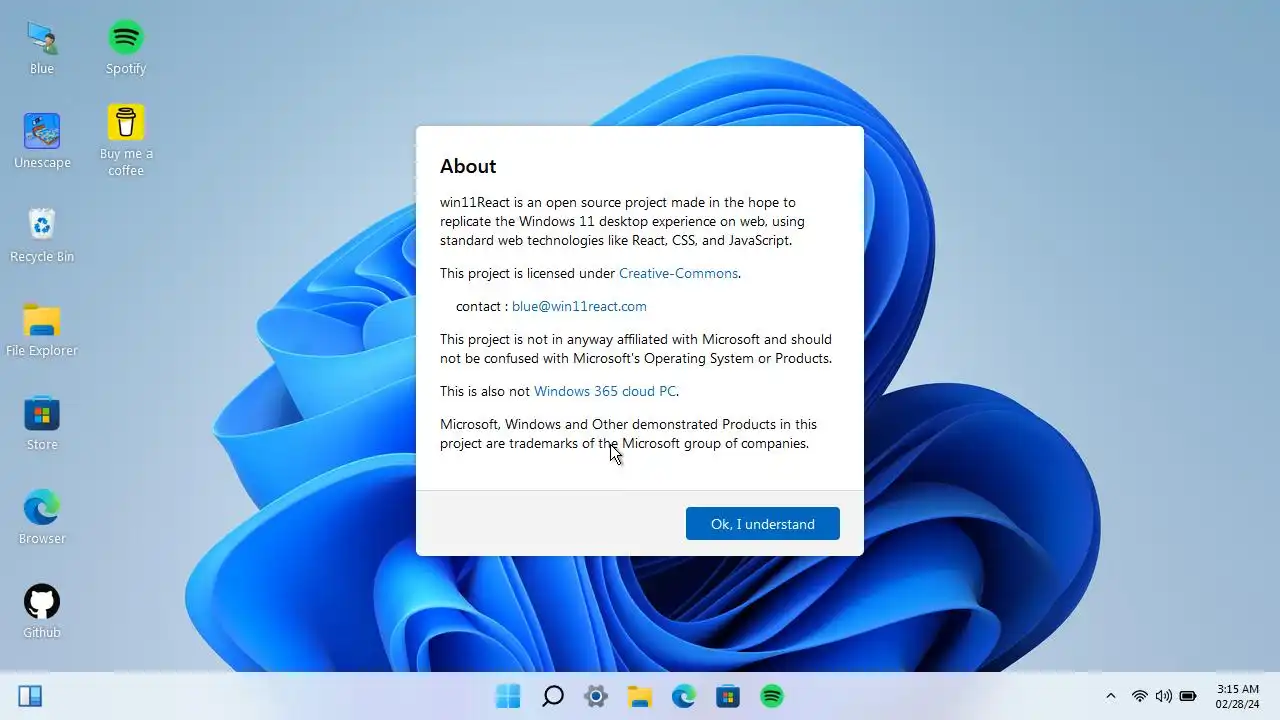Open the Wi-Fi network tray icon

(x=1139, y=696)
